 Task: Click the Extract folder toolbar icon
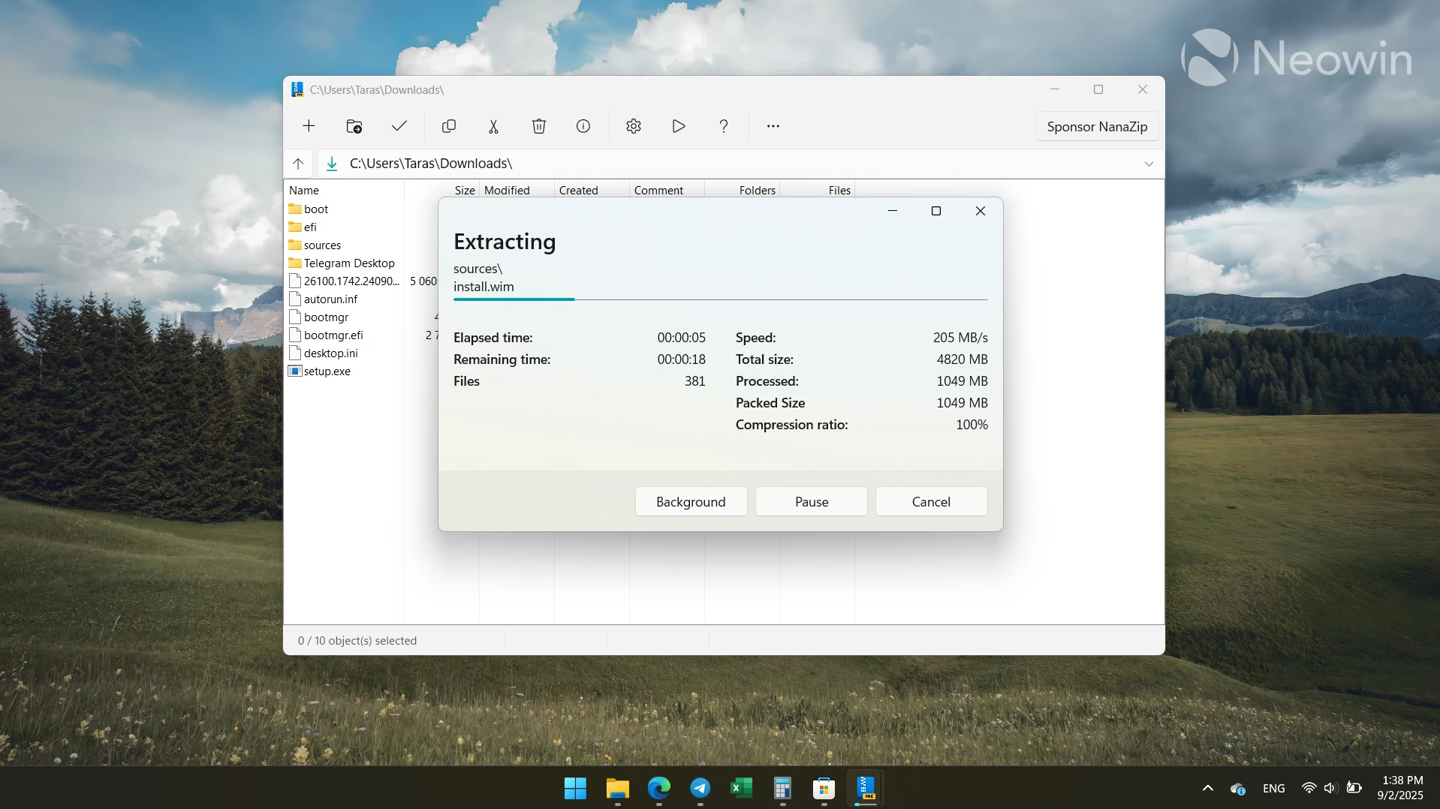354,126
